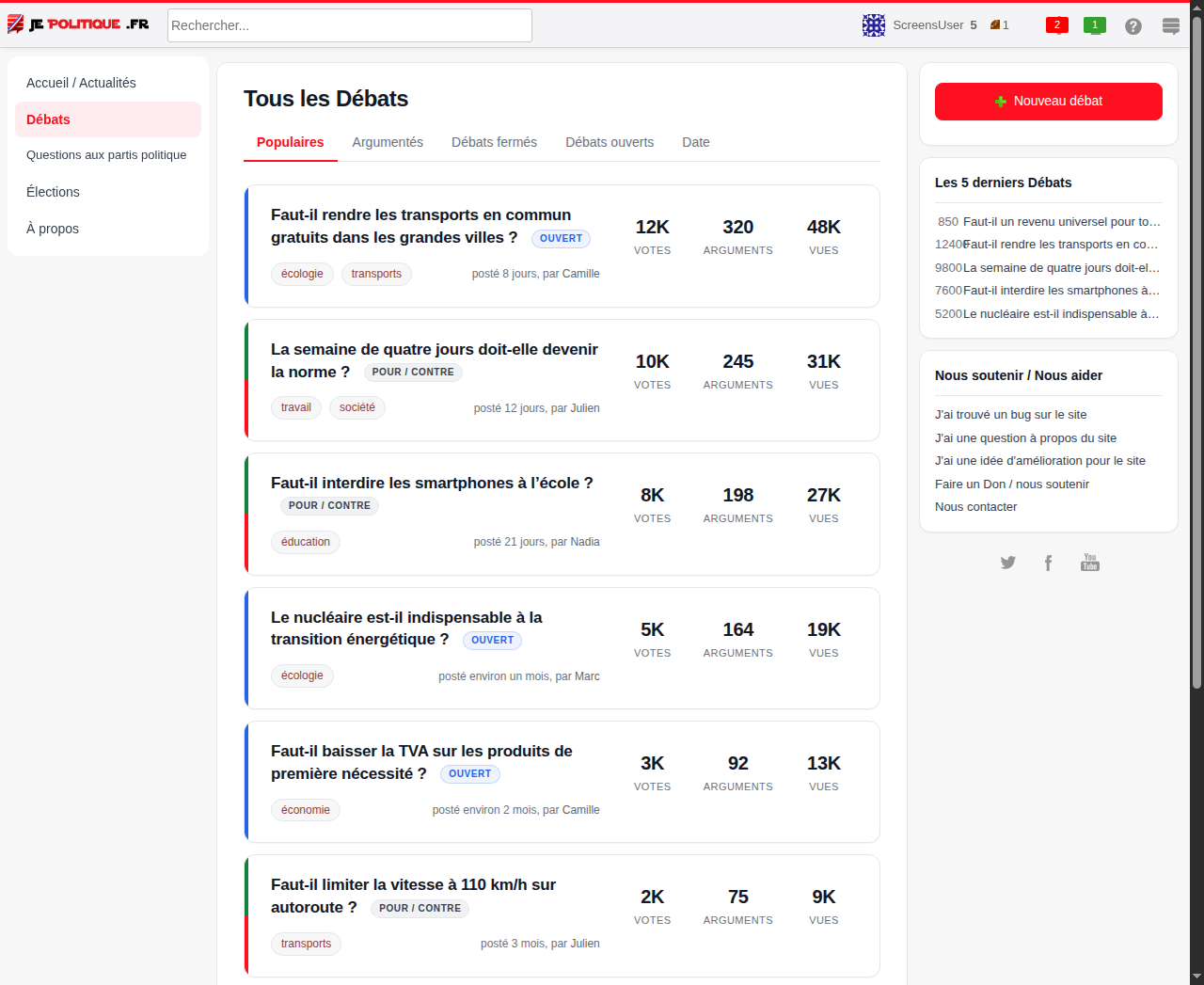Open debate on lowering TVA
Screen dimensions: 1204x985
(421, 762)
